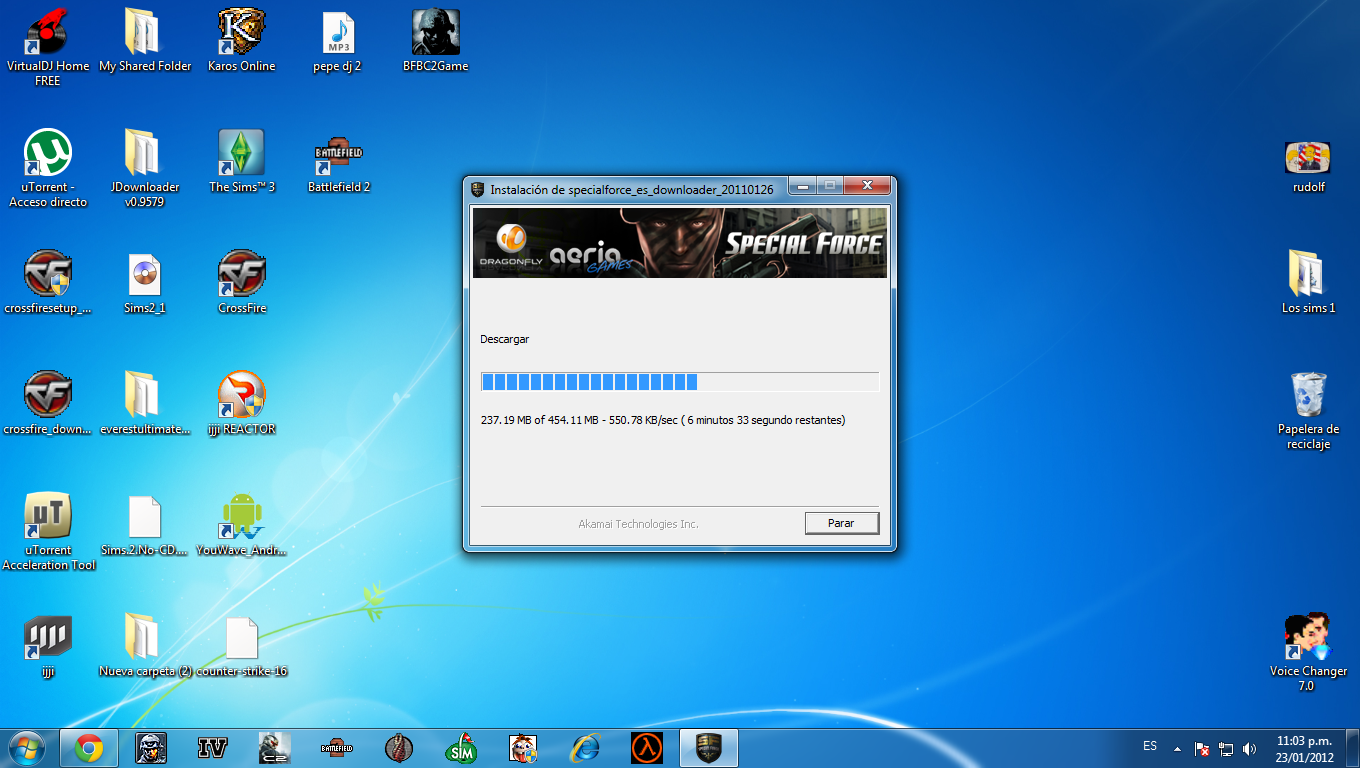Select the Sims.2.No-CD file icon
This screenshot has width=1360, height=768.
click(x=145, y=525)
